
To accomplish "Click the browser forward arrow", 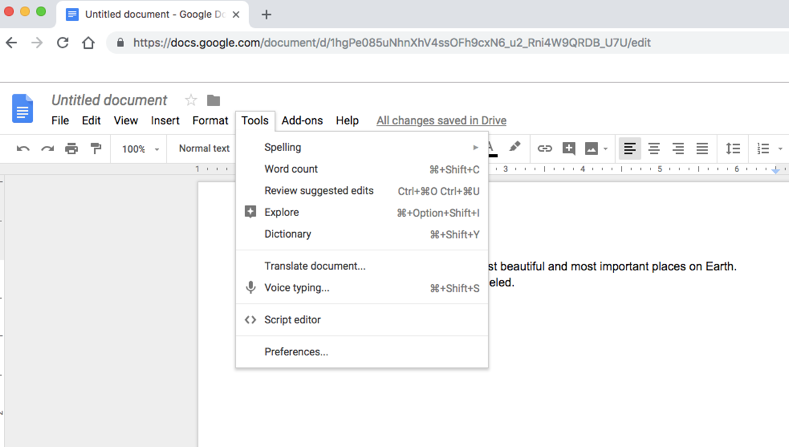I will [37, 43].
